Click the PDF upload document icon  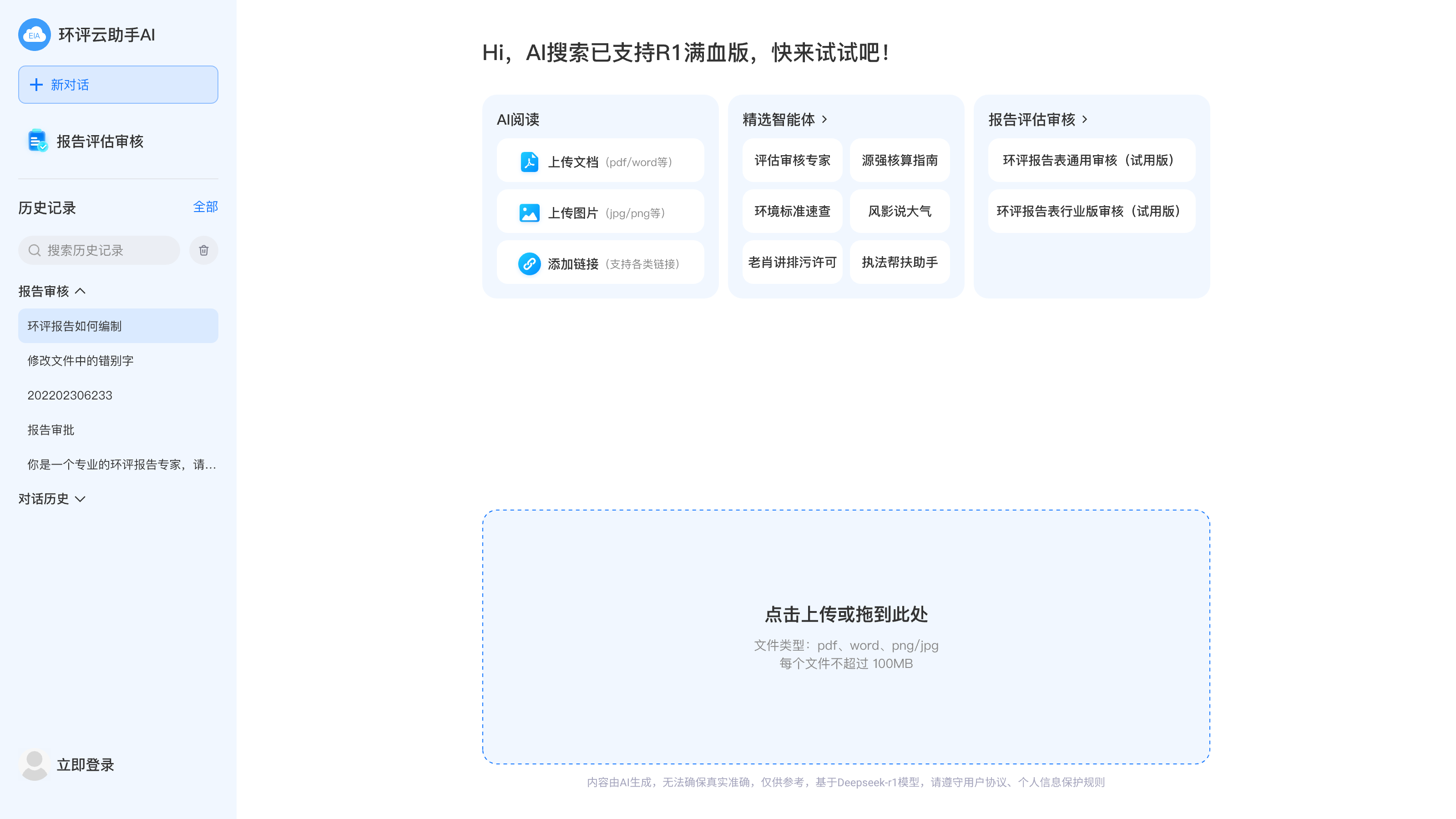(529, 162)
